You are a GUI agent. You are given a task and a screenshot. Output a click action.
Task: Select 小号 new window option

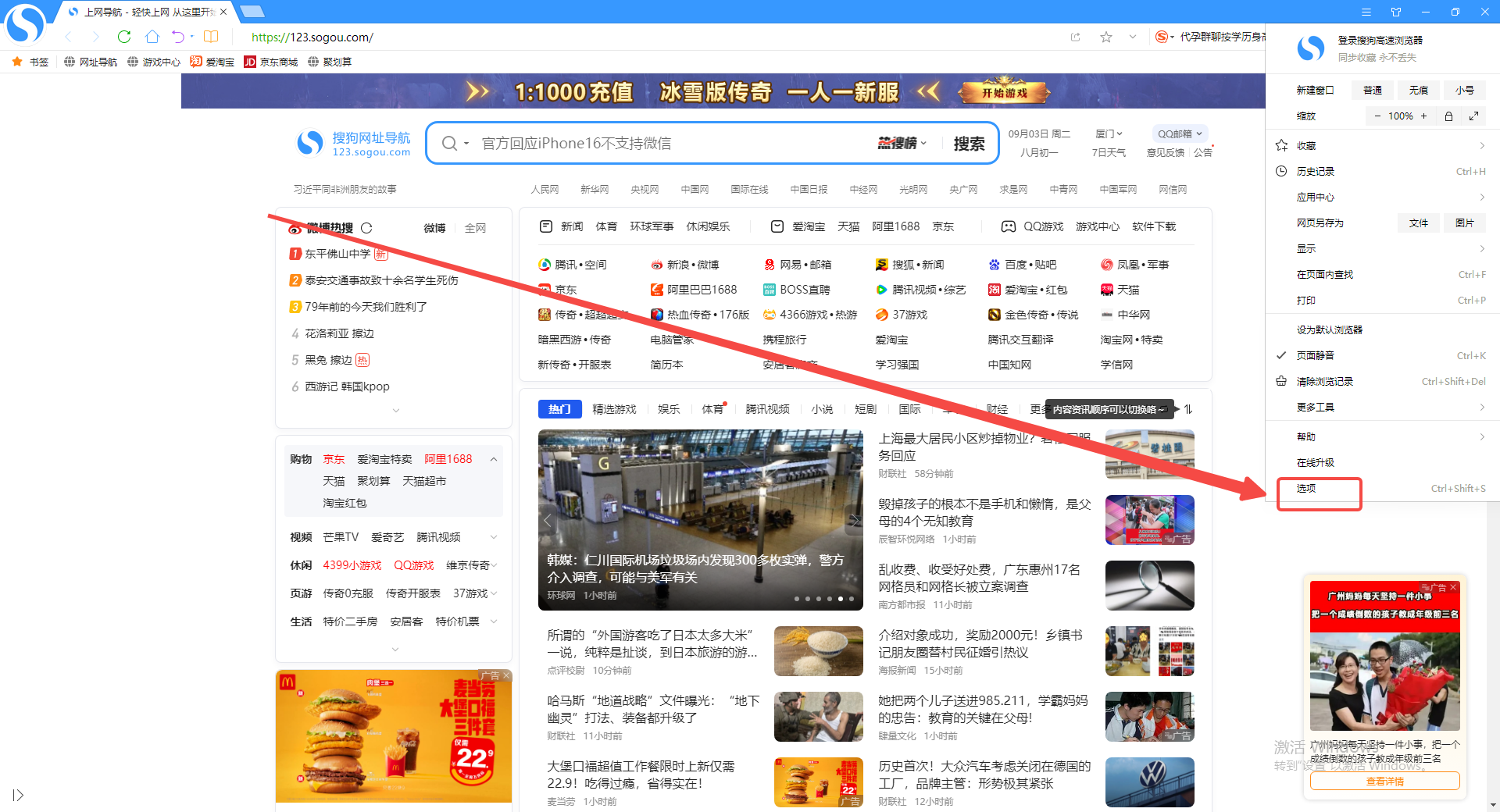tap(1465, 90)
